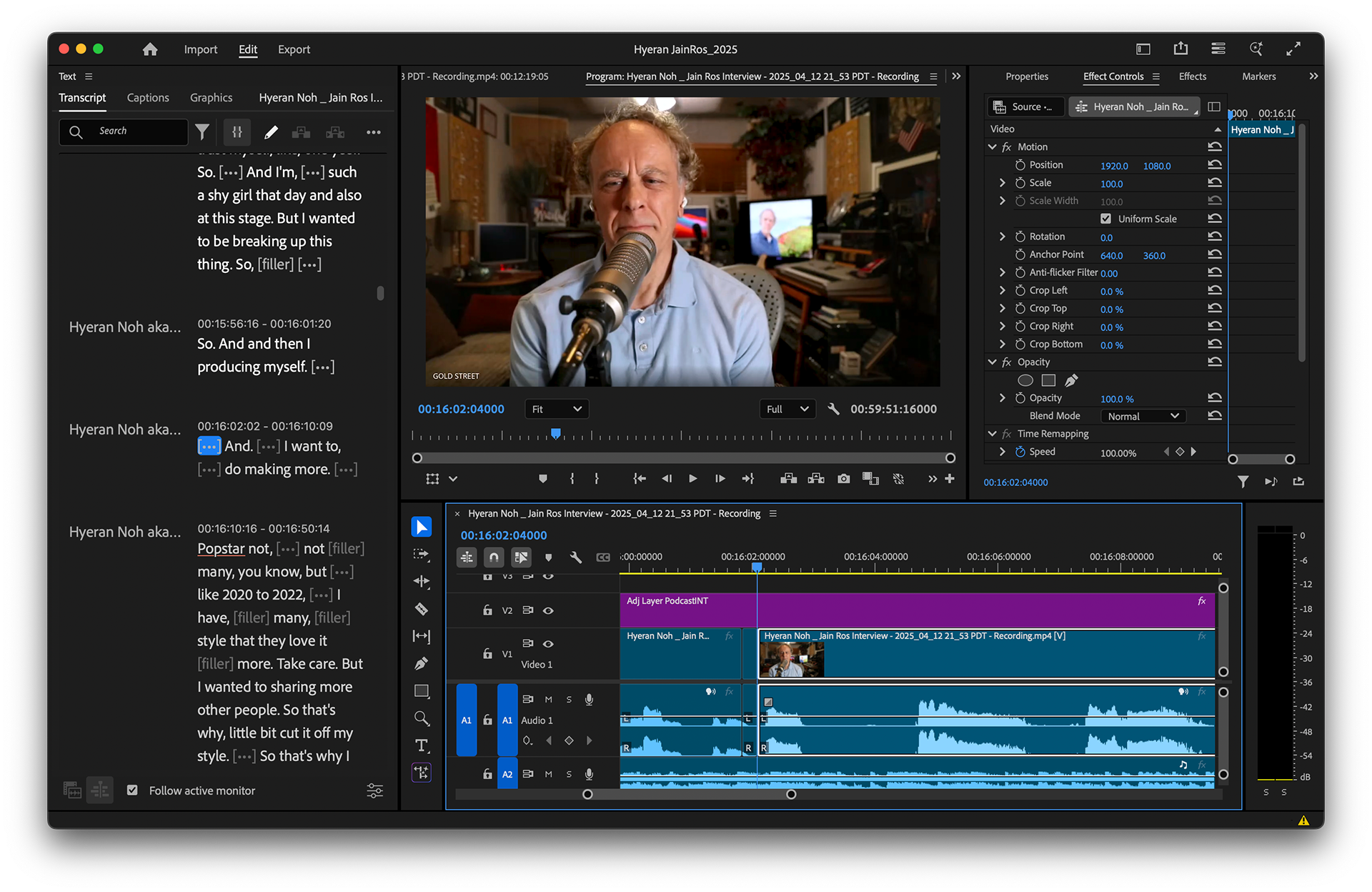Click Export in the top bar
Viewport: 1372px width, 892px height.
coord(294,49)
